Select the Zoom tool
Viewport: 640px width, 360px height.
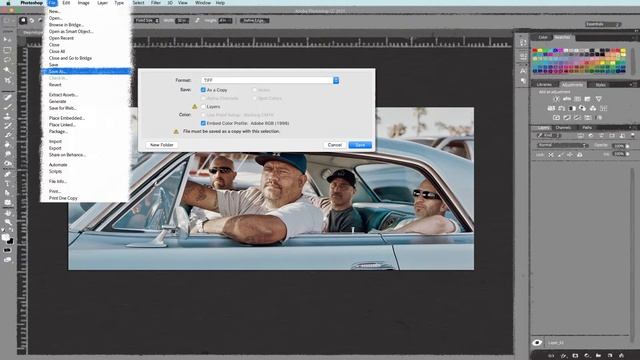click(7, 222)
